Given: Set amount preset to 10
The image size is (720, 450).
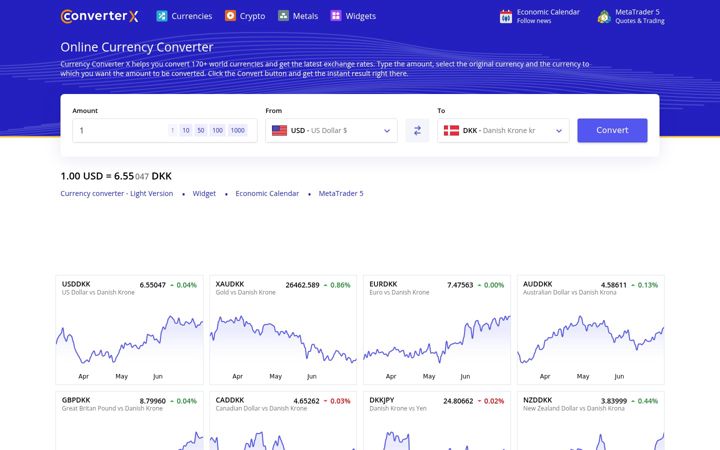Looking at the screenshot, I should (186, 130).
